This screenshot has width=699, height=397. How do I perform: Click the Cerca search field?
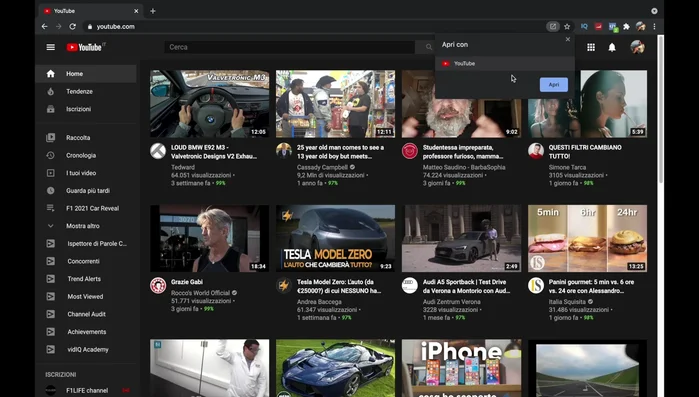(290, 47)
